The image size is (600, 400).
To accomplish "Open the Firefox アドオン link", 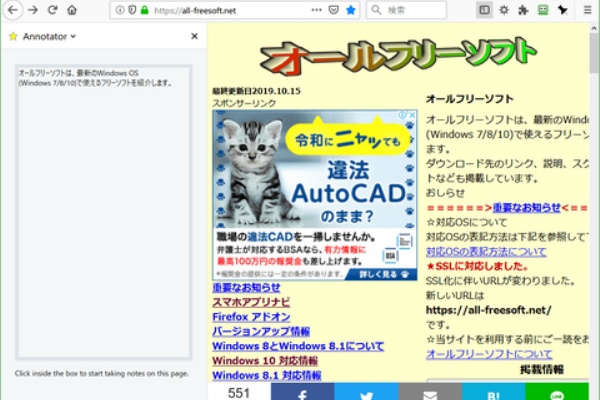I will click(x=251, y=317).
